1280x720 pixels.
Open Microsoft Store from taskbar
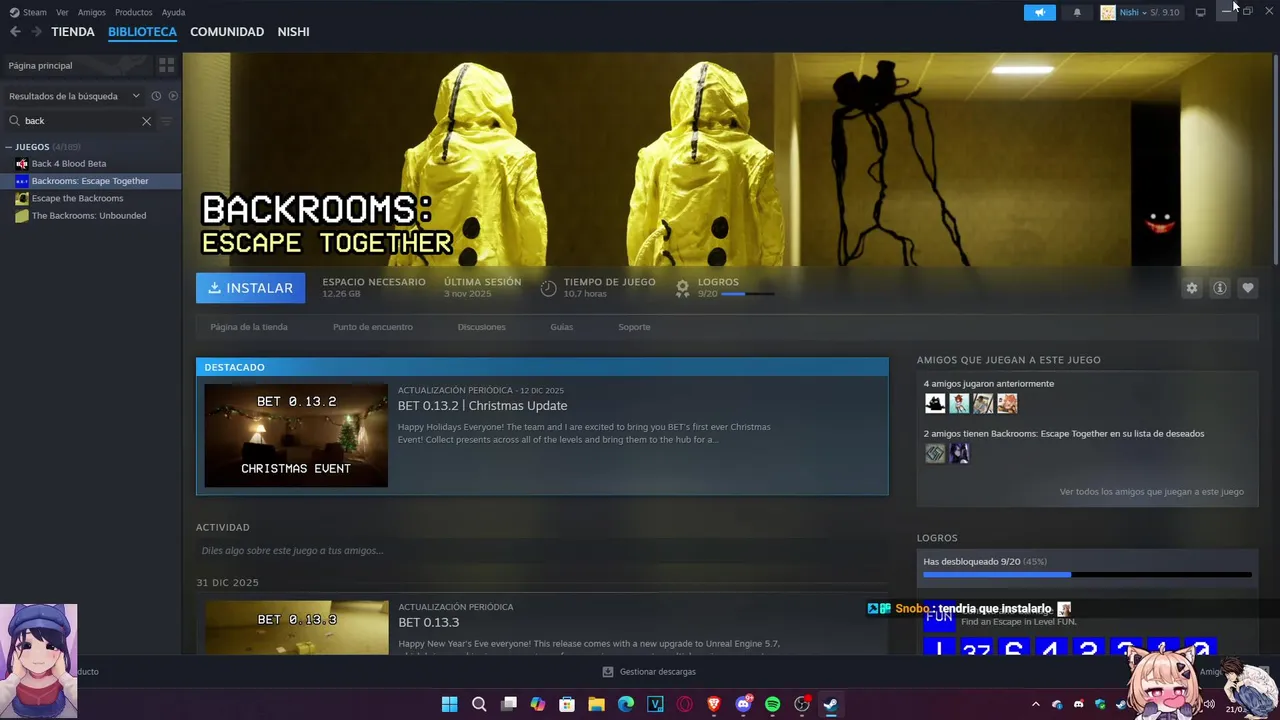tap(567, 704)
